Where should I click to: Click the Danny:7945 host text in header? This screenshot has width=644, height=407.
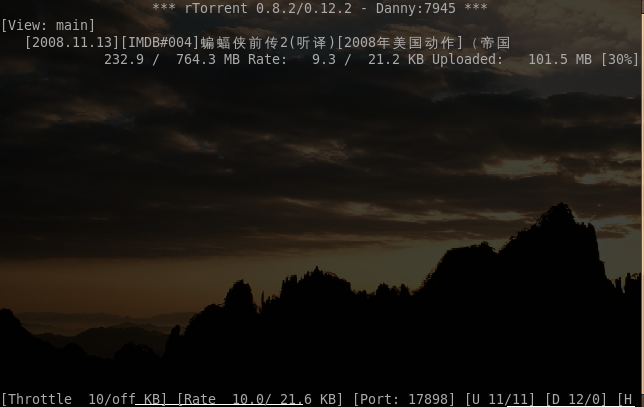[416, 8]
